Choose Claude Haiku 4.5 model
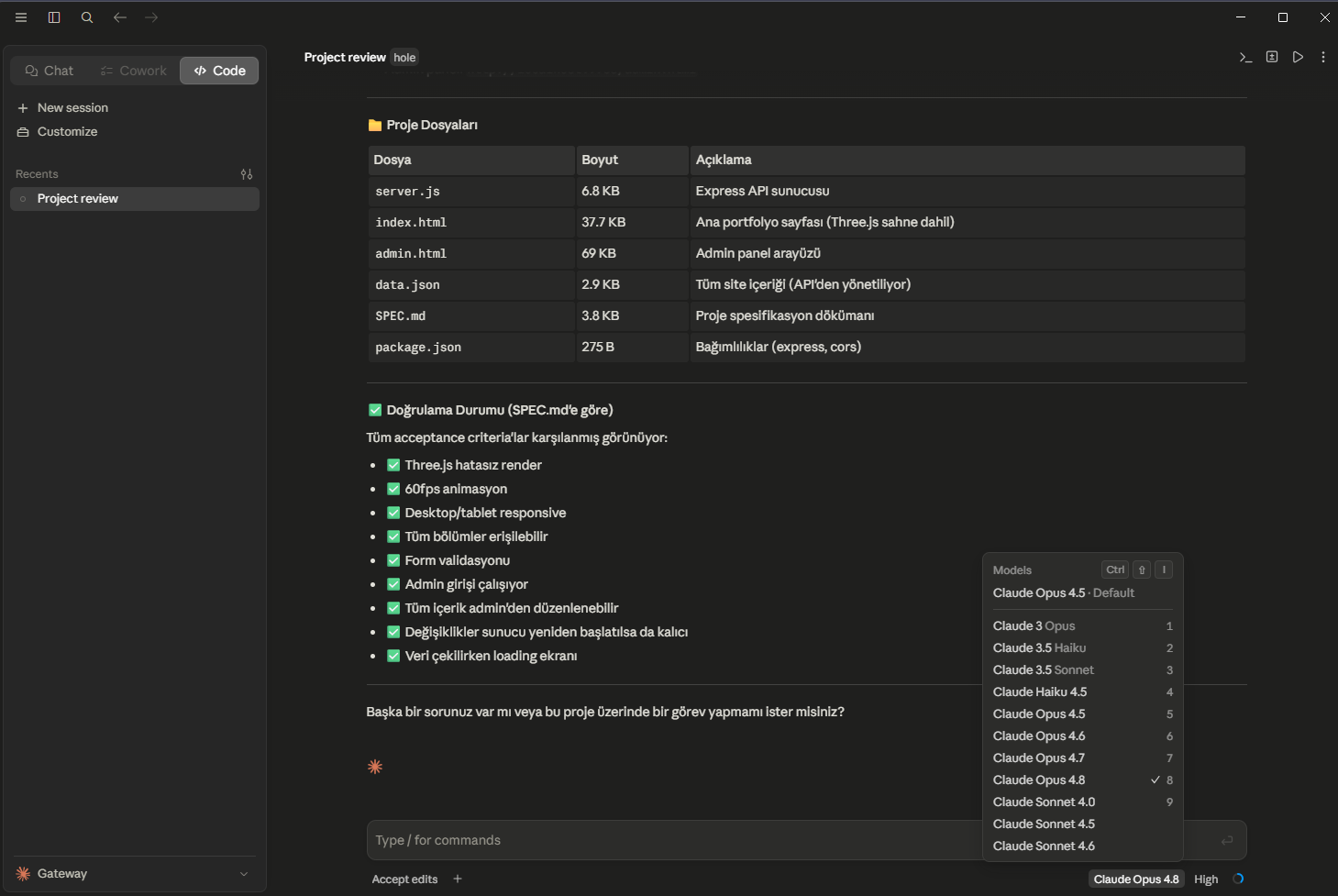 tap(1082, 692)
